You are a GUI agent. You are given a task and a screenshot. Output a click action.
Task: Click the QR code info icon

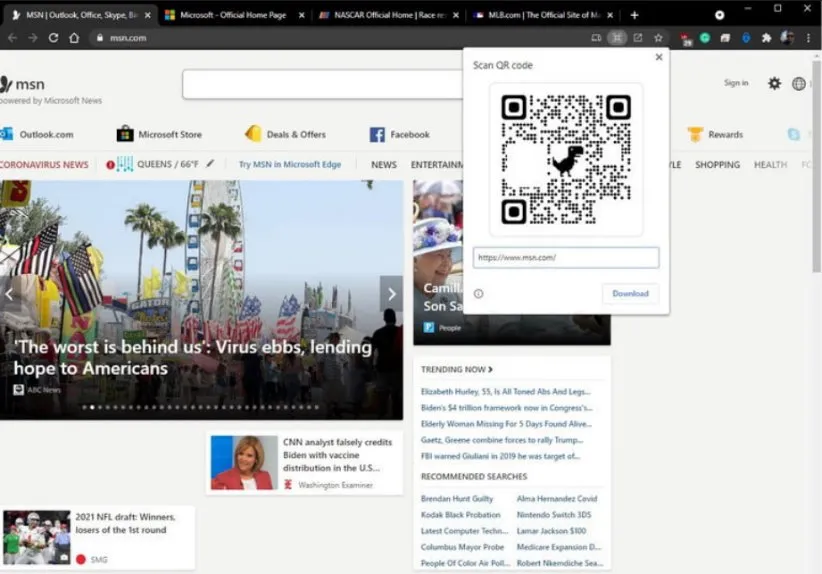click(x=478, y=294)
